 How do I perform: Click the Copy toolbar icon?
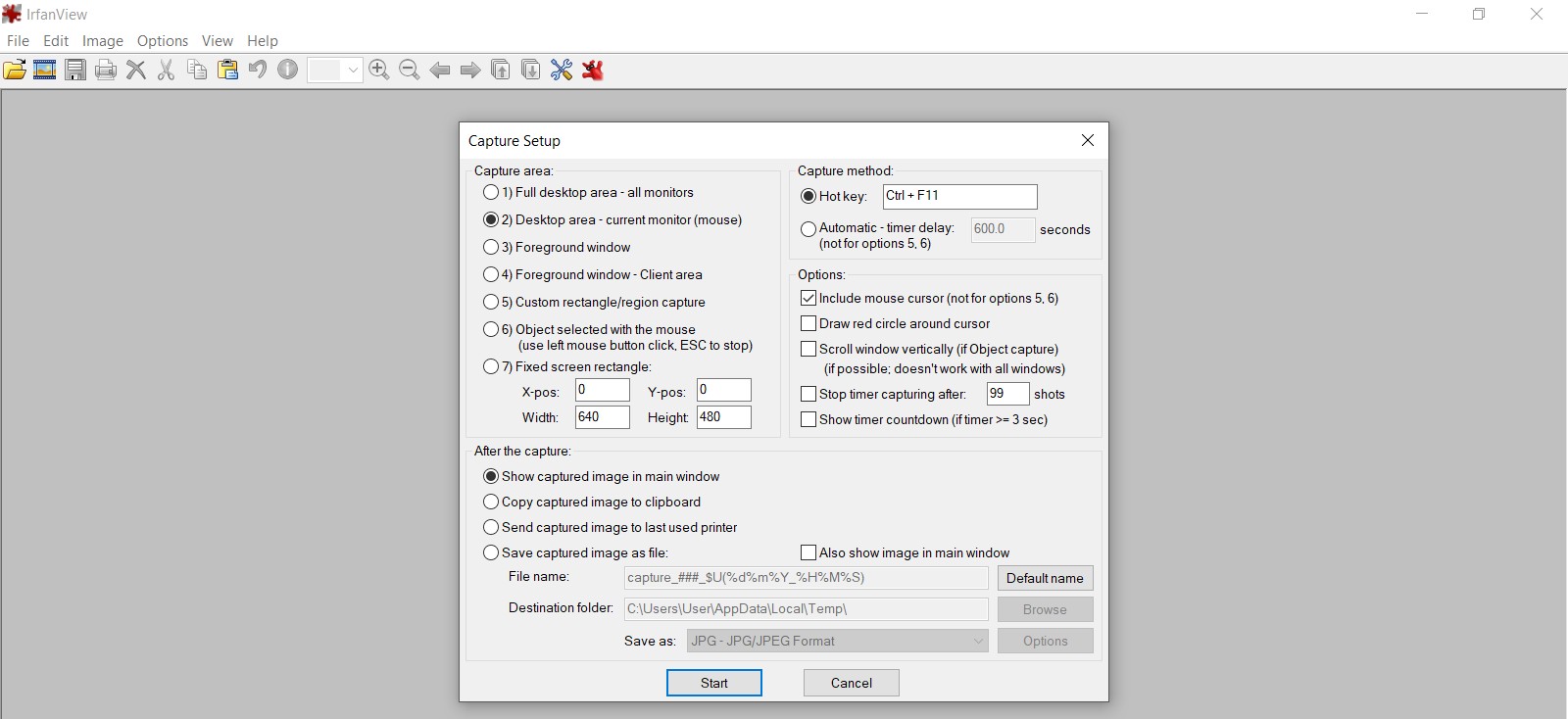[x=197, y=70]
